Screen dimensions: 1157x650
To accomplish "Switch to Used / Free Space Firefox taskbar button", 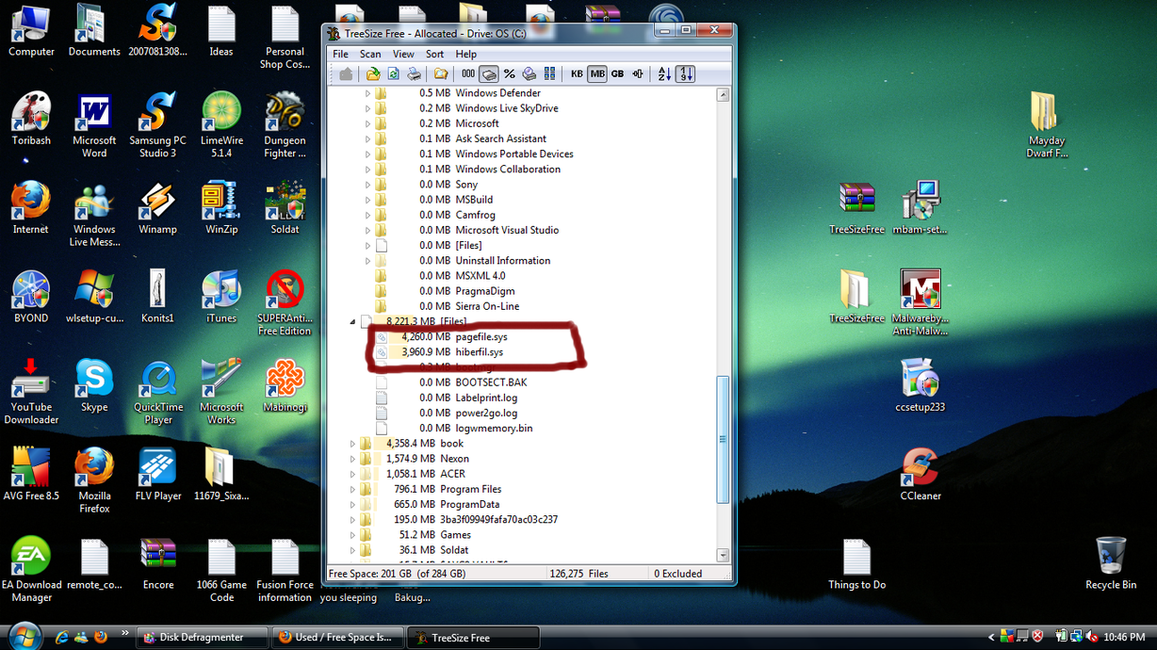I will click(x=336, y=637).
